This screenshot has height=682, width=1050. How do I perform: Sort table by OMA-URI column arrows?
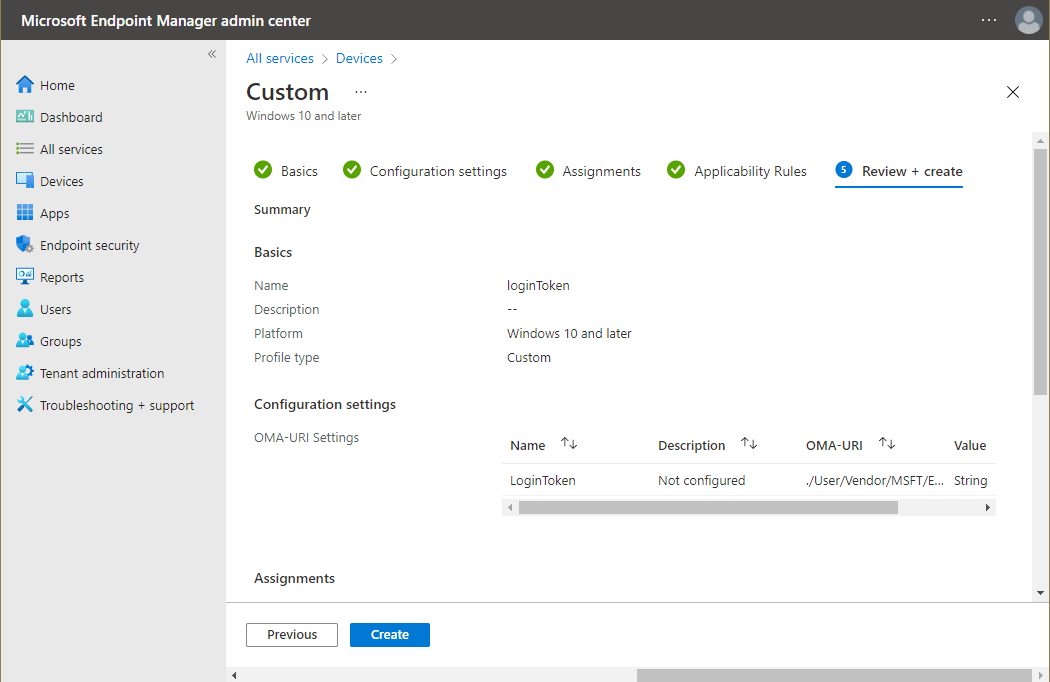coord(887,444)
